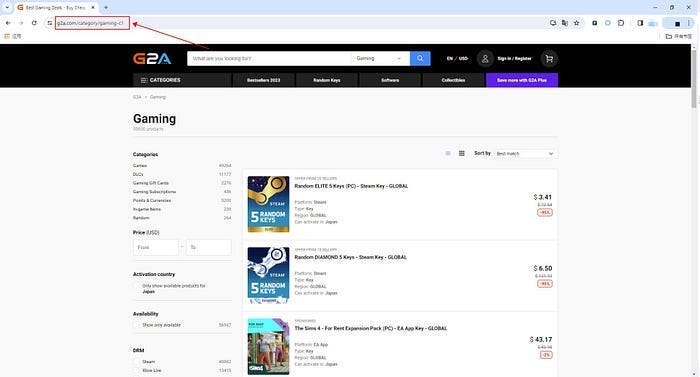Switch to grid view layout icon
Image resolution: width=700 pixels, height=377 pixels.
(462, 153)
